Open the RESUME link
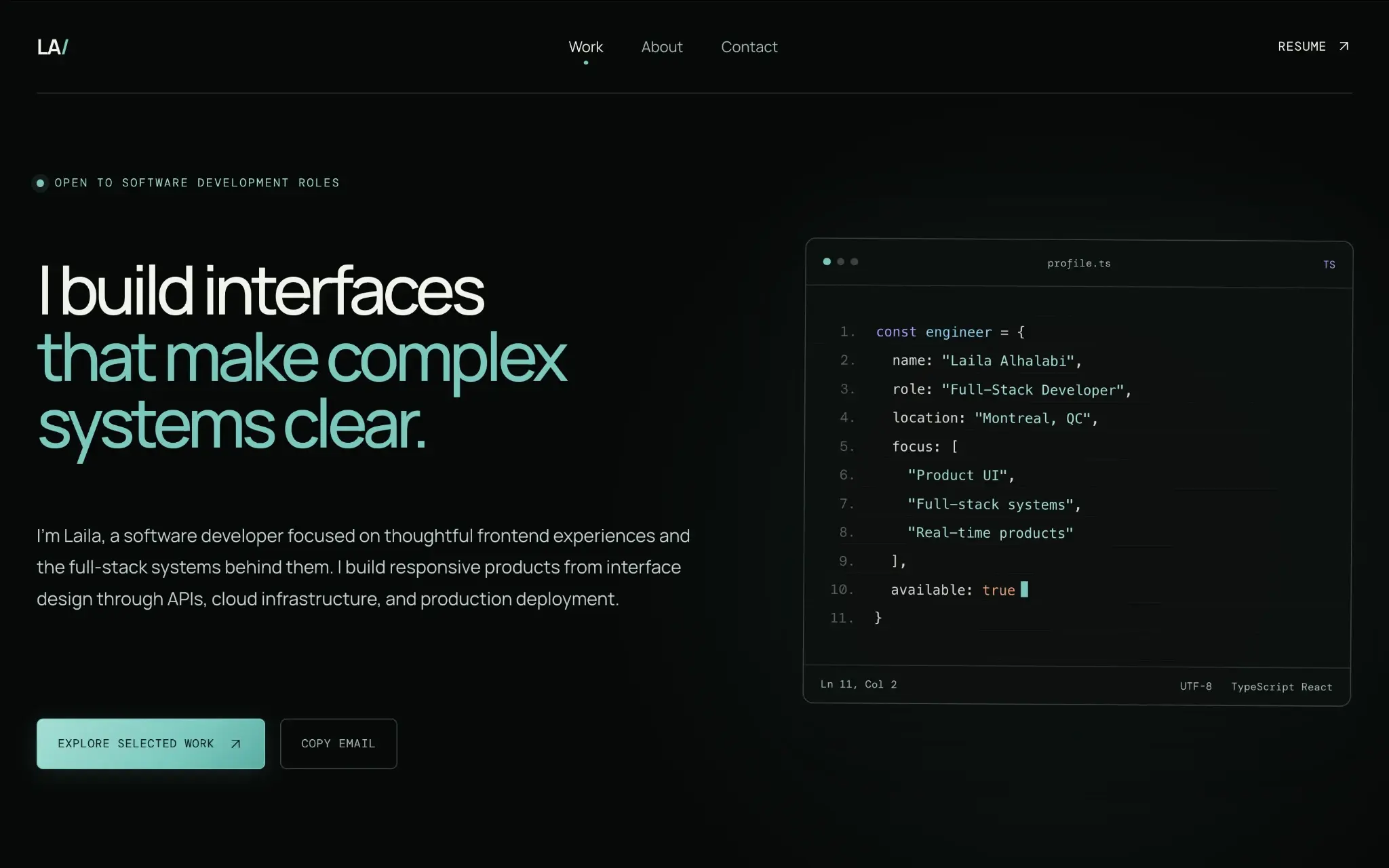Viewport: 1389px width, 868px height. pos(1313,46)
